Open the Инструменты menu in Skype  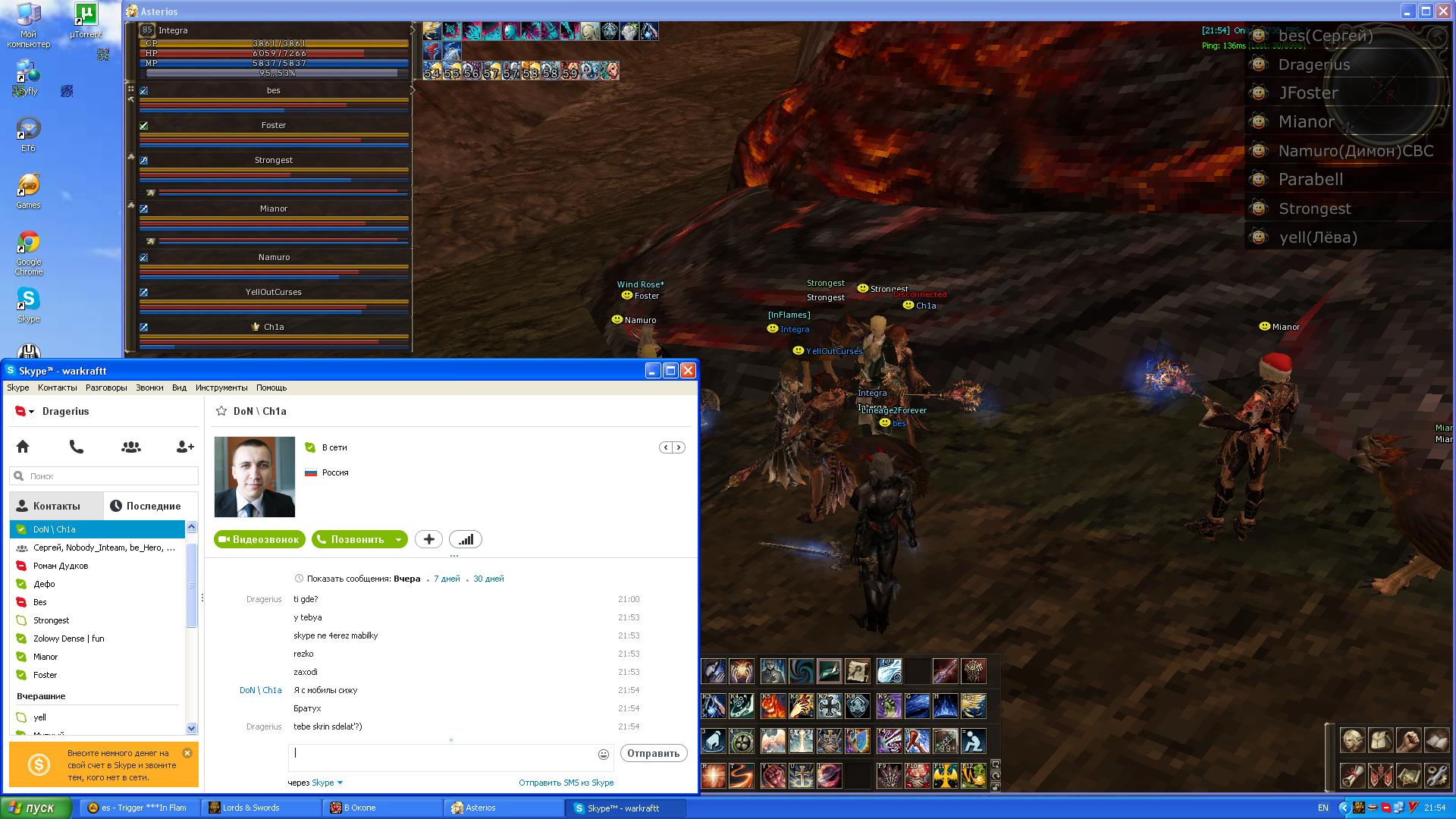point(221,388)
